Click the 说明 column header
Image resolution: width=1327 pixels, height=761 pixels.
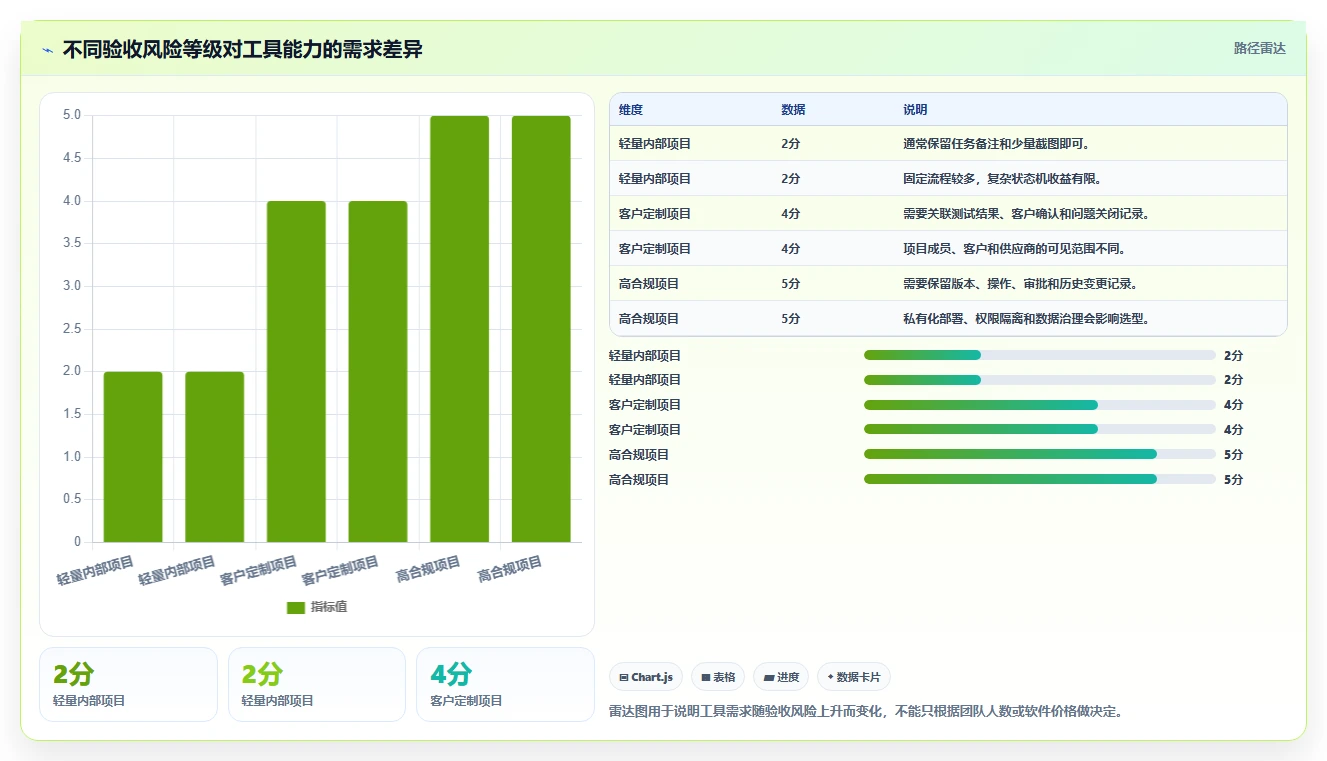point(915,110)
